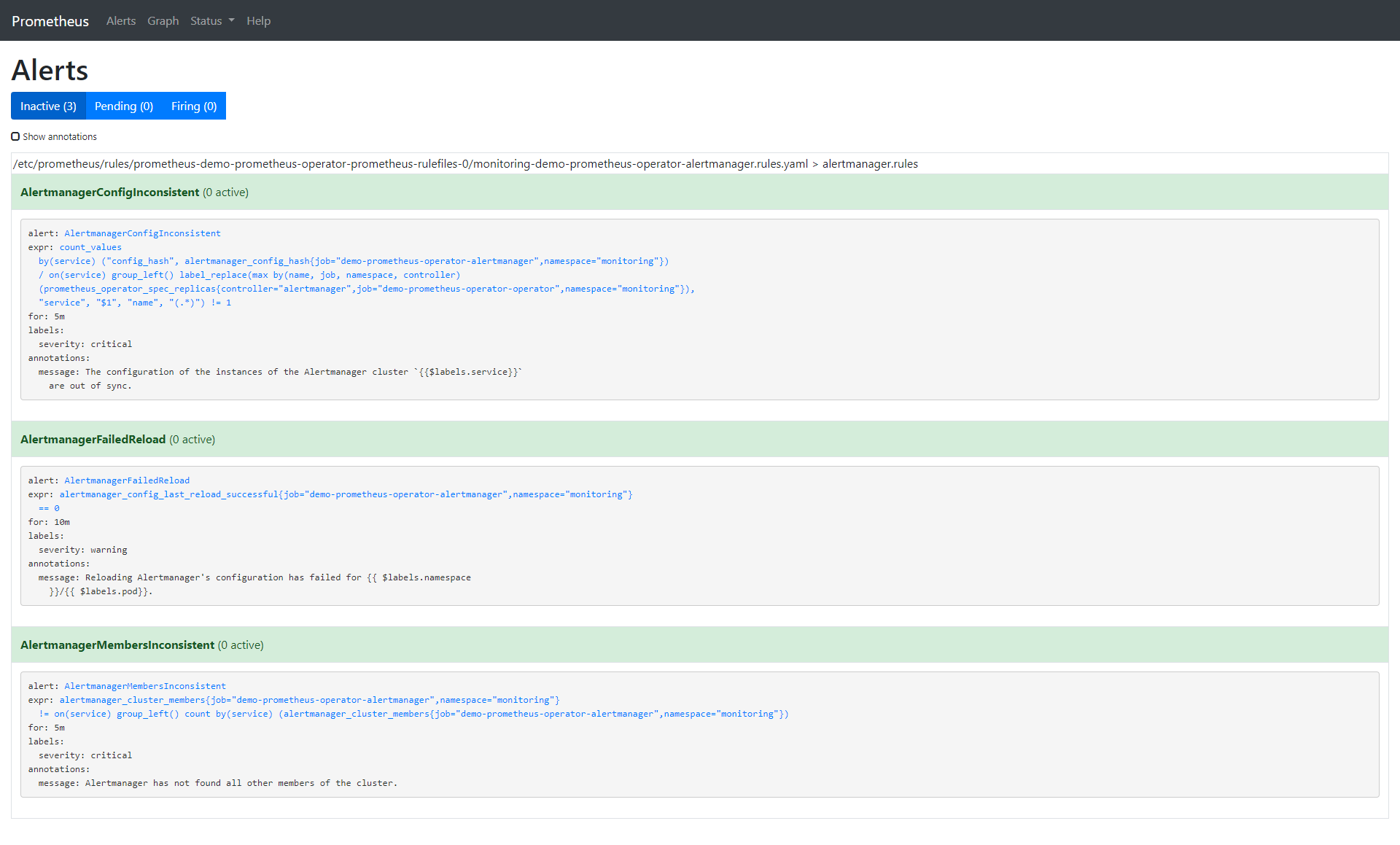Toggle the Inactive (3) filter button

tap(48, 106)
